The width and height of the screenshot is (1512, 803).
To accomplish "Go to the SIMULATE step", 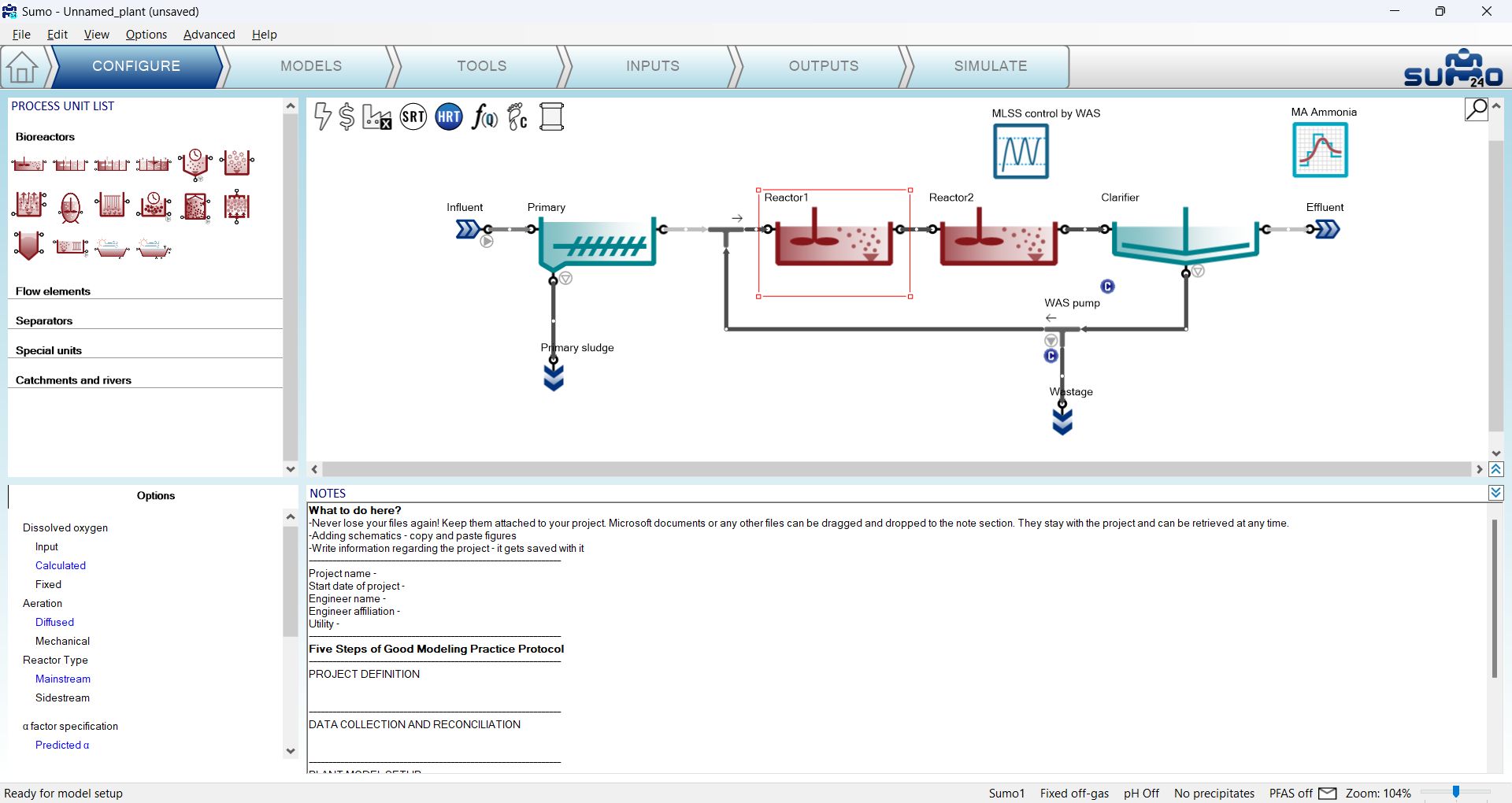I will pyautogui.click(x=991, y=66).
